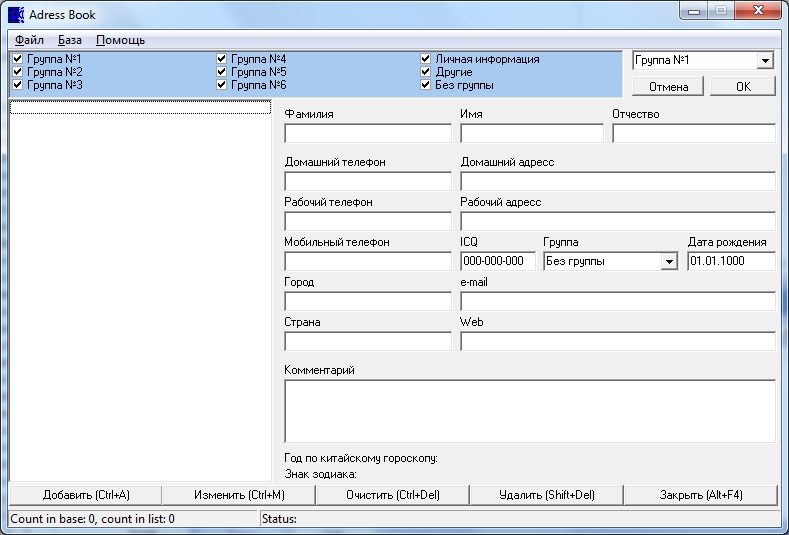Open the База menu

(x=70, y=40)
